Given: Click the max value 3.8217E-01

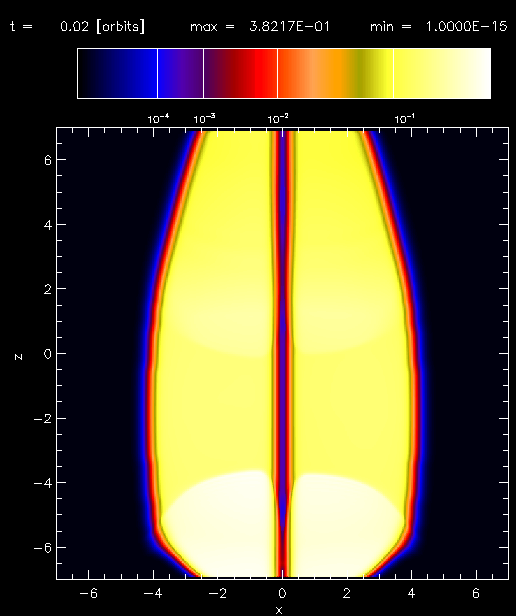Looking at the screenshot, I should (289, 27).
